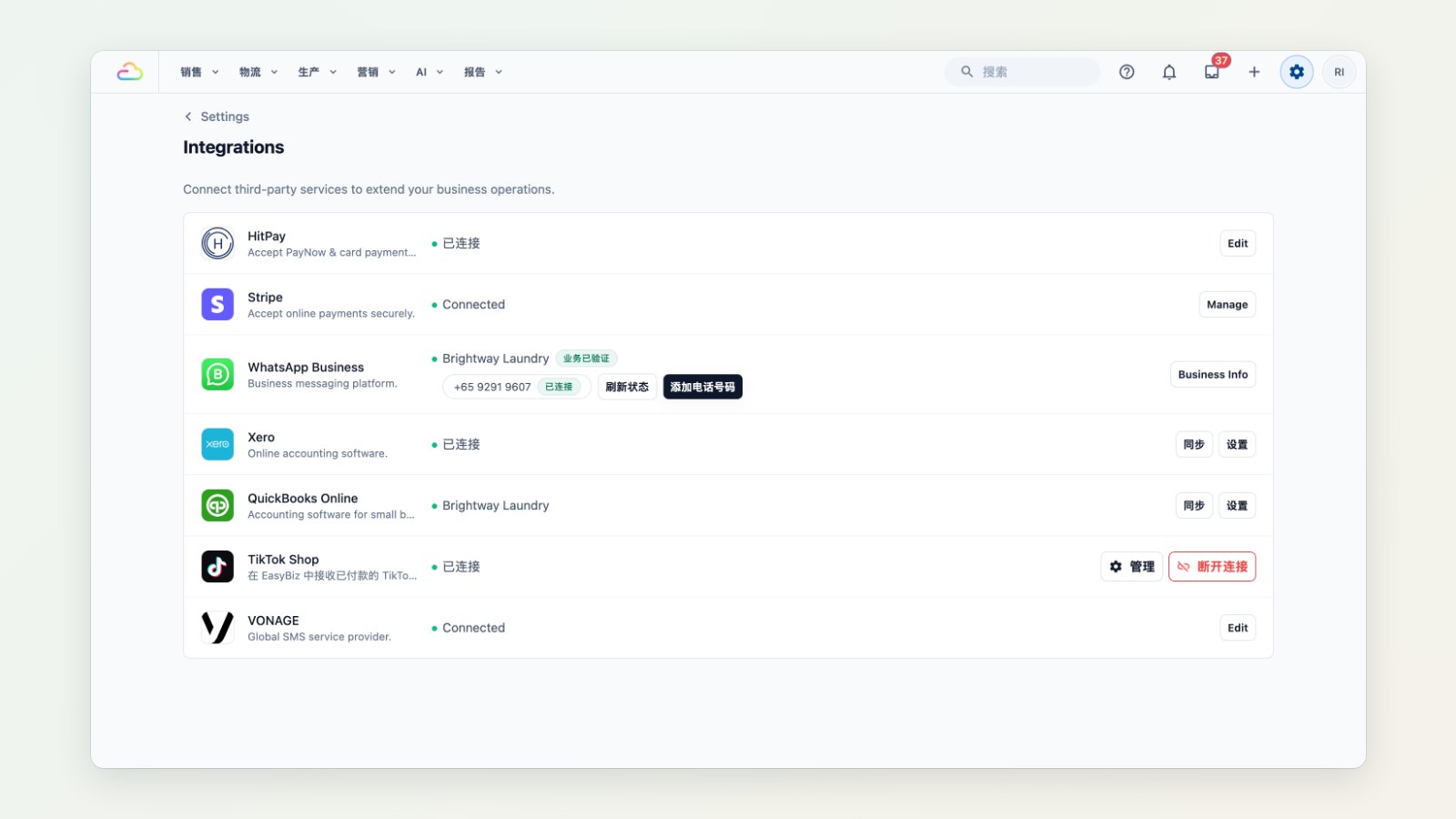The image size is (1456, 819).
Task: Expand the 营销 menu
Action: [376, 72]
